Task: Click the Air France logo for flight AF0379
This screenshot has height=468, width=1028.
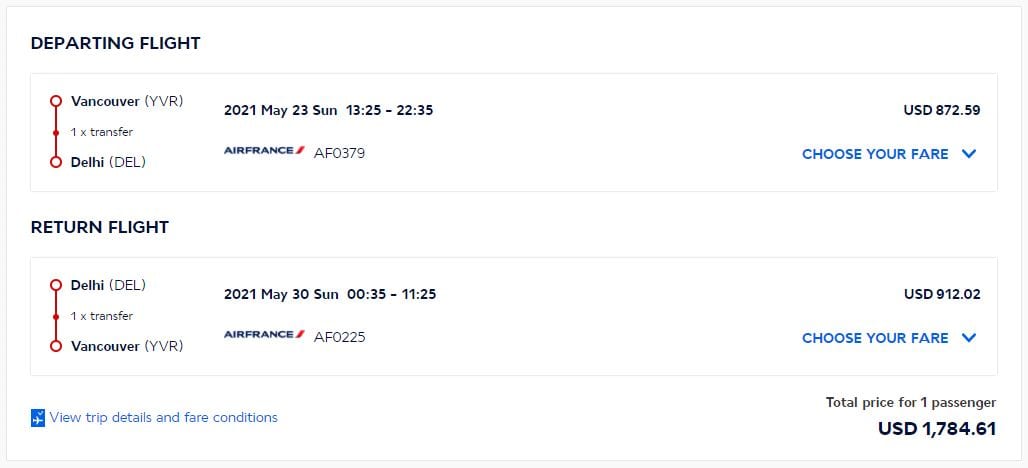Action: coord(264,150)
